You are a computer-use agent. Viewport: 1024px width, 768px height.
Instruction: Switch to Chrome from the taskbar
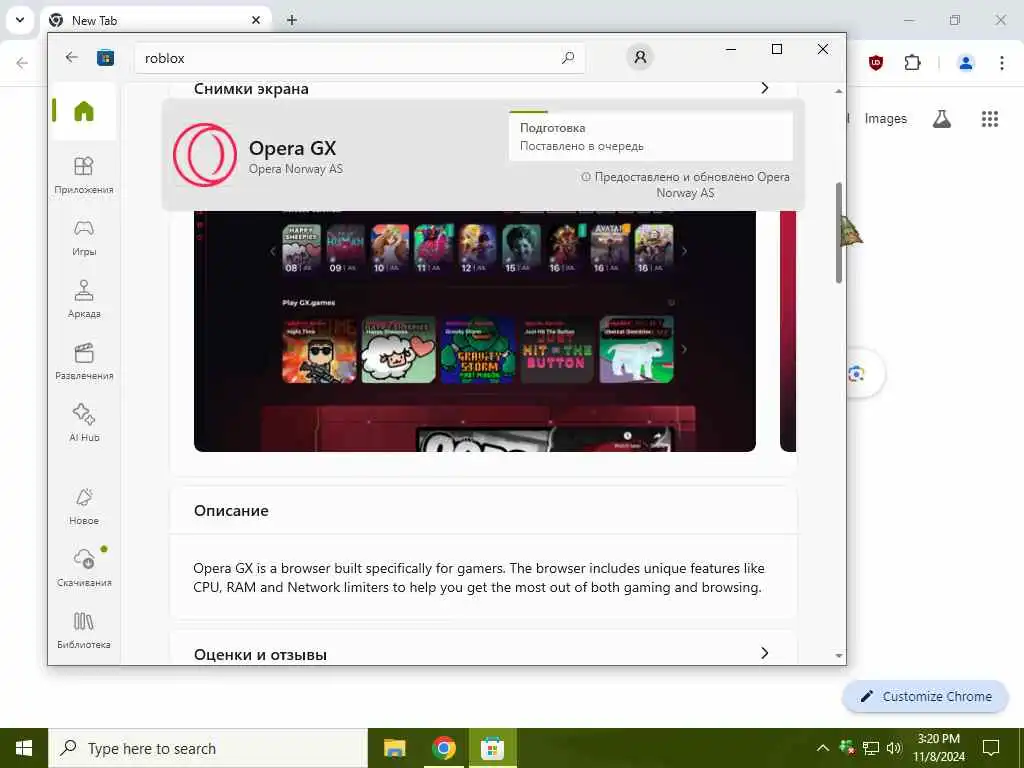tap(443, 748)
